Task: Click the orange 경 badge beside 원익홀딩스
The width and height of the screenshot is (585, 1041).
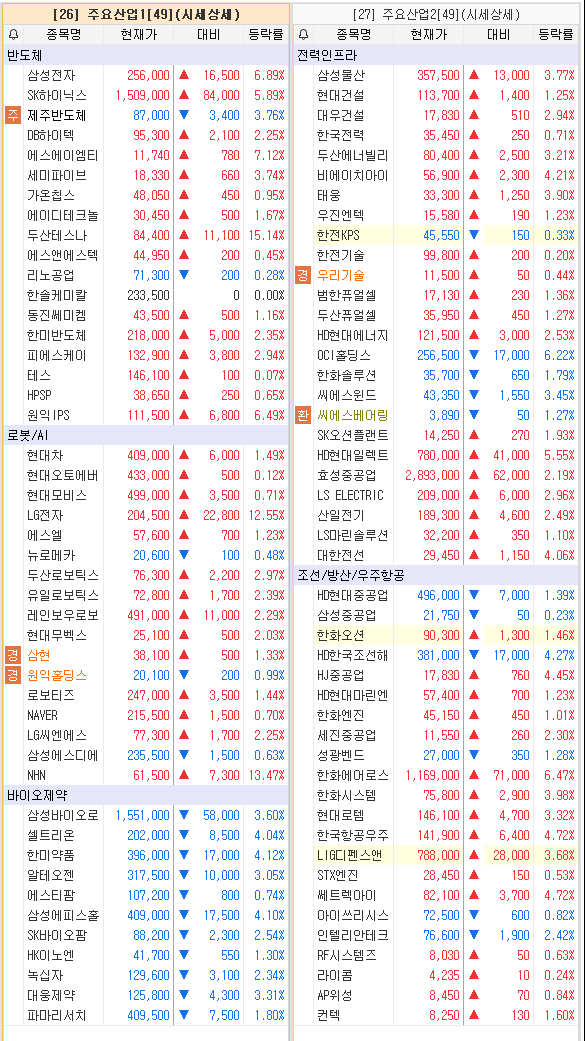Action: (13, 675)
